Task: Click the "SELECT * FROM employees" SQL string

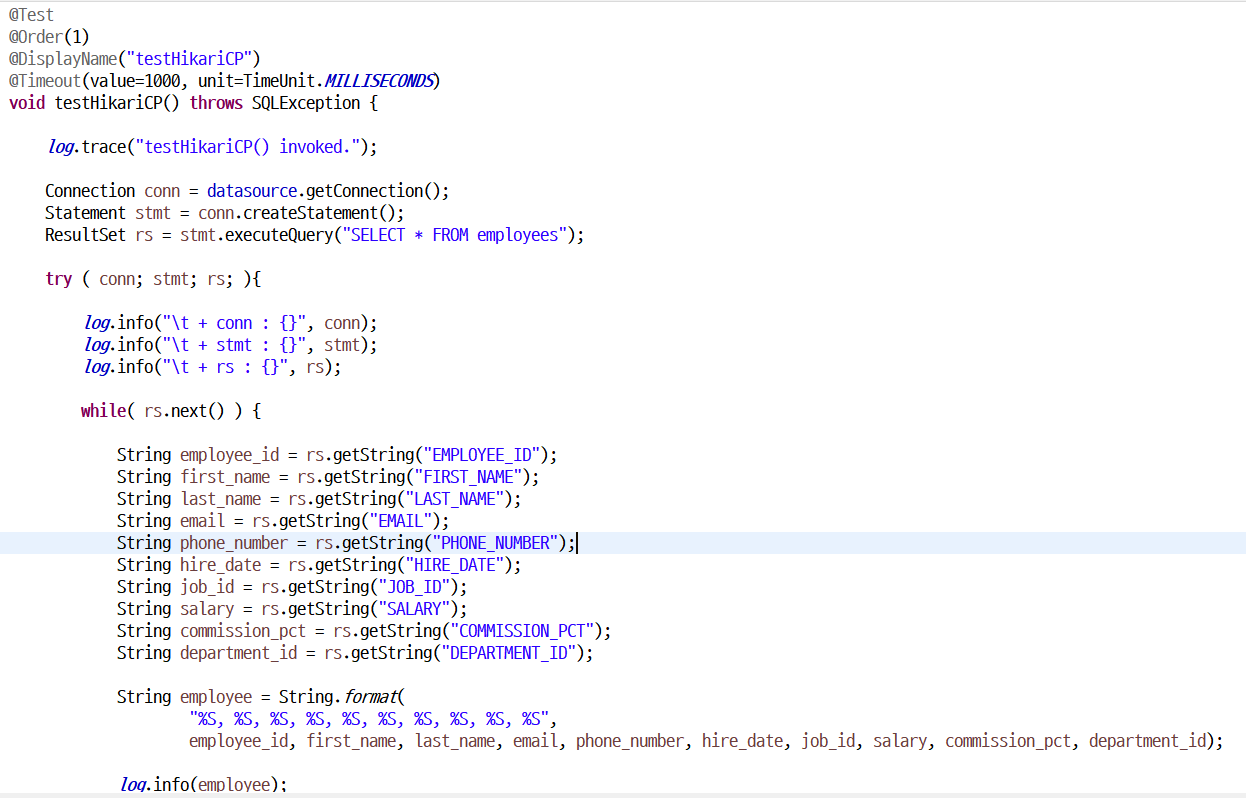Action: coord(454,235)
